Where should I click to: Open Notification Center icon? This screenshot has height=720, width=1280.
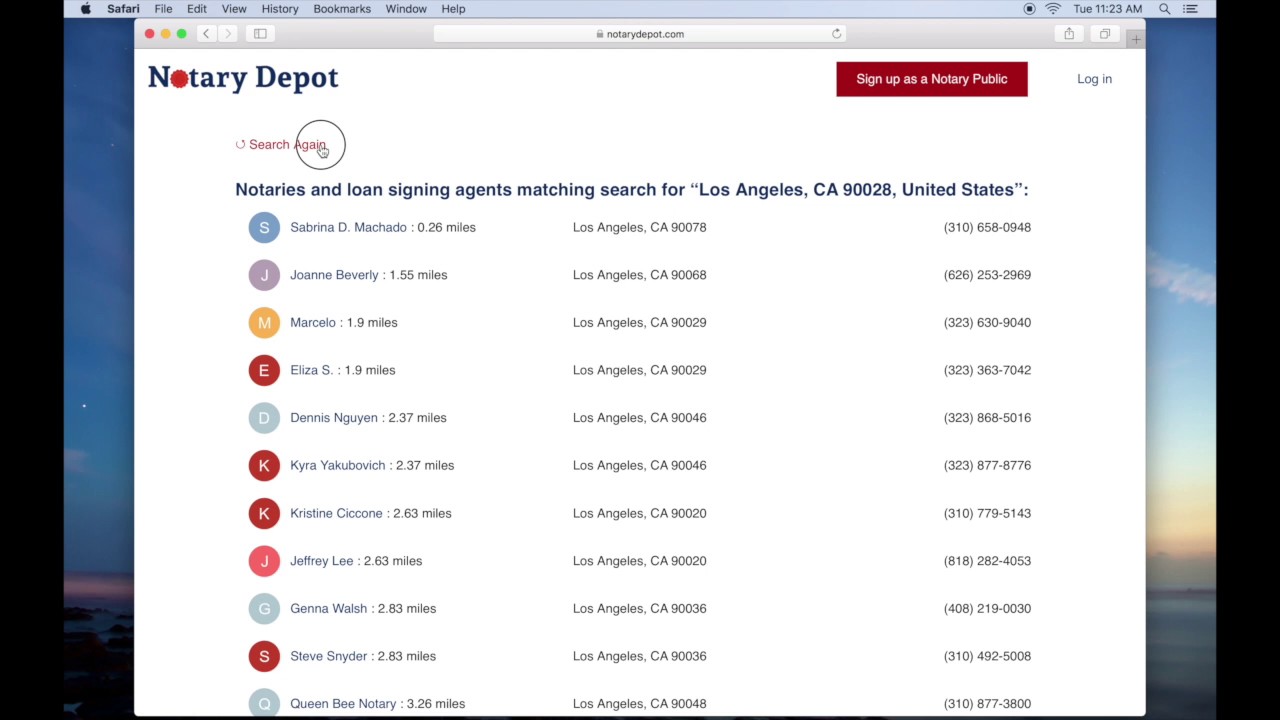1190,9
